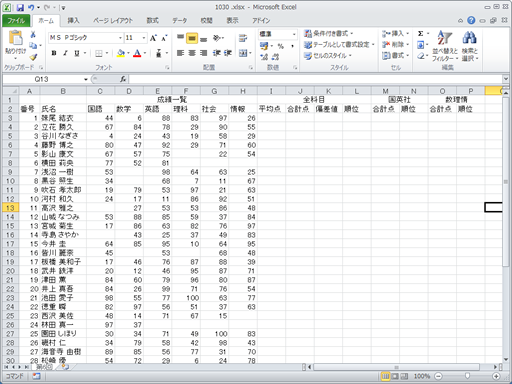Screen dimensions: 512x384
Task: Open the font size 11 dropdown
Action: [144, 38]
